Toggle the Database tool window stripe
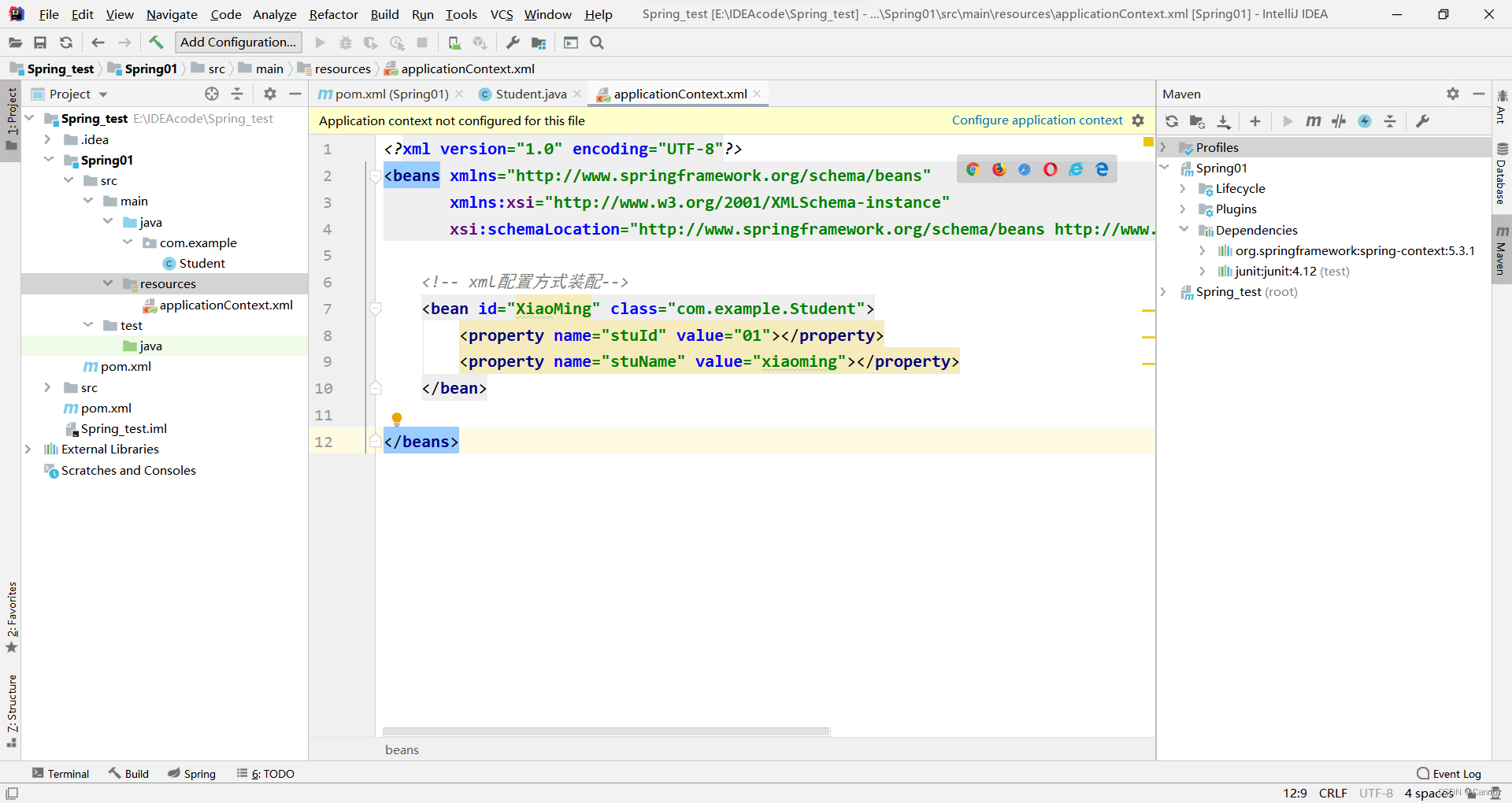Viewport: 1512px width, 803px height. click(1502, 174)
